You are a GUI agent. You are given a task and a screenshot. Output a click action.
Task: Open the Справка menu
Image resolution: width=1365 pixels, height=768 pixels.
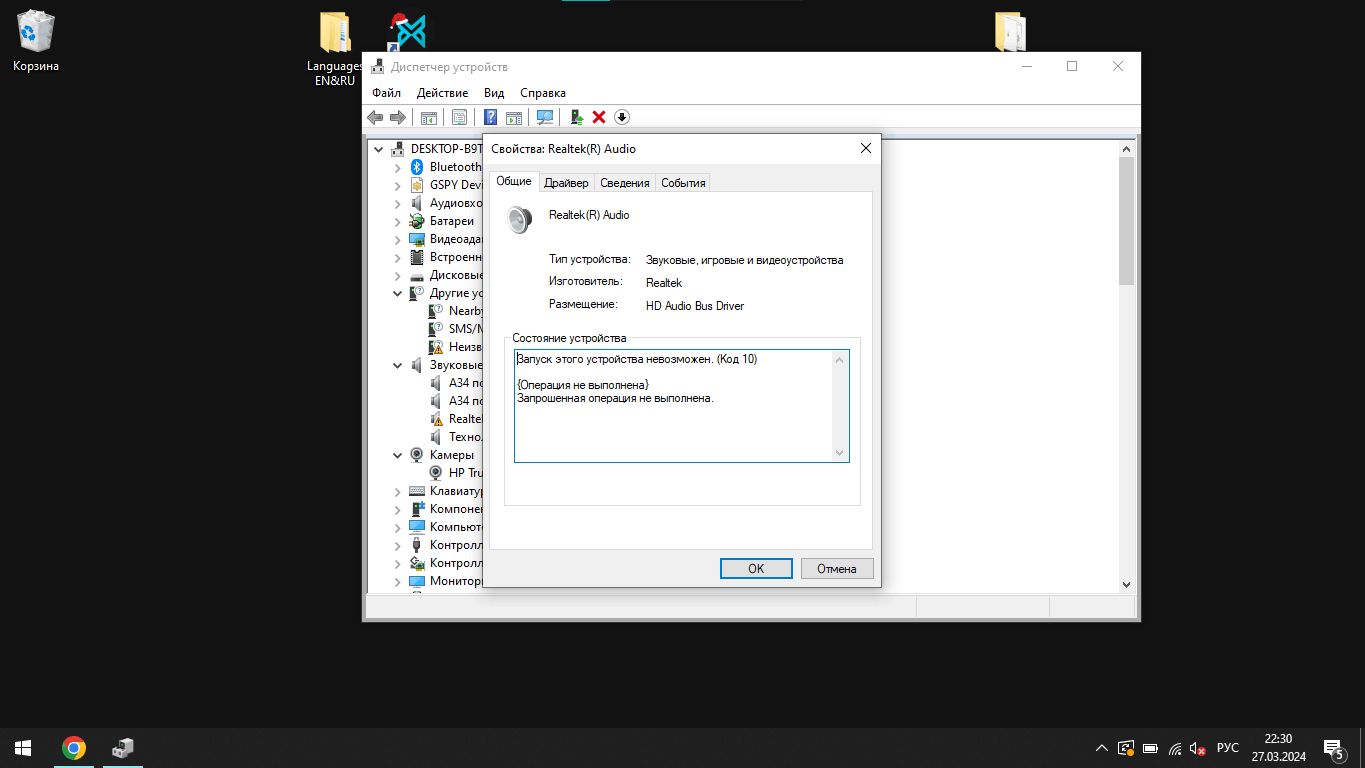pyautogui.click(x=543, y=93)
